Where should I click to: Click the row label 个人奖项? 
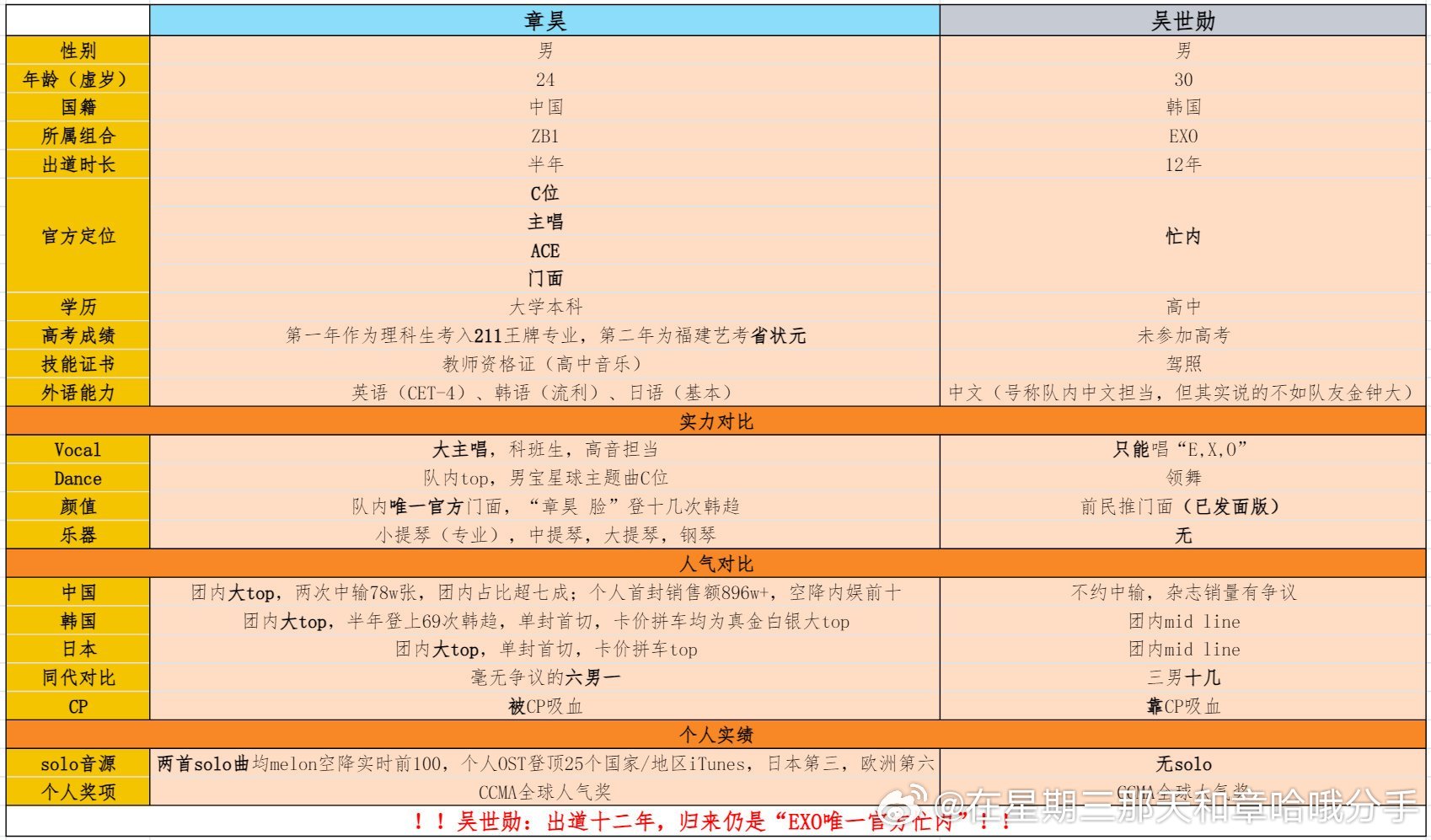(x=78, y=792)
